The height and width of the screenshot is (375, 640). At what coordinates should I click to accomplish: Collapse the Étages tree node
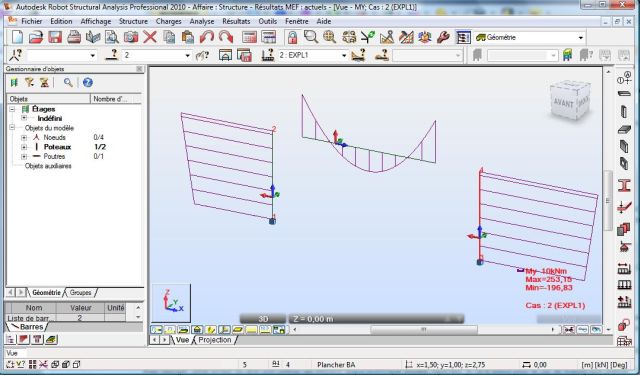click(x=12, y=109)
